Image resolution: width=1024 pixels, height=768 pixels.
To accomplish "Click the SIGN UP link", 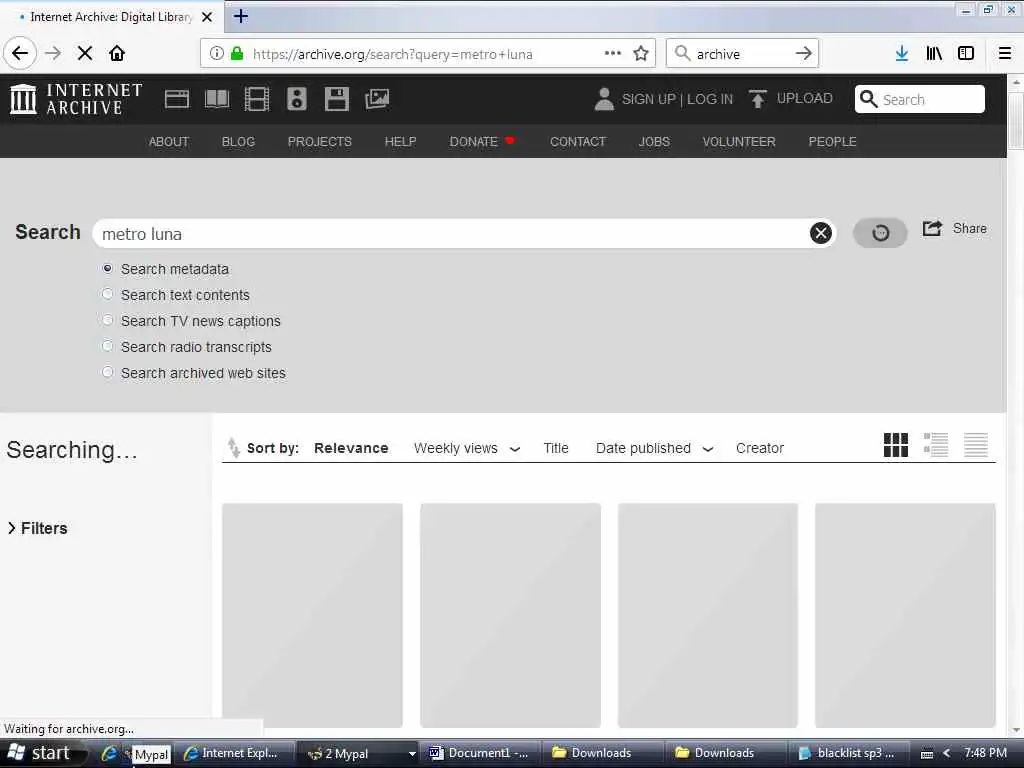I will click(648, 99).
